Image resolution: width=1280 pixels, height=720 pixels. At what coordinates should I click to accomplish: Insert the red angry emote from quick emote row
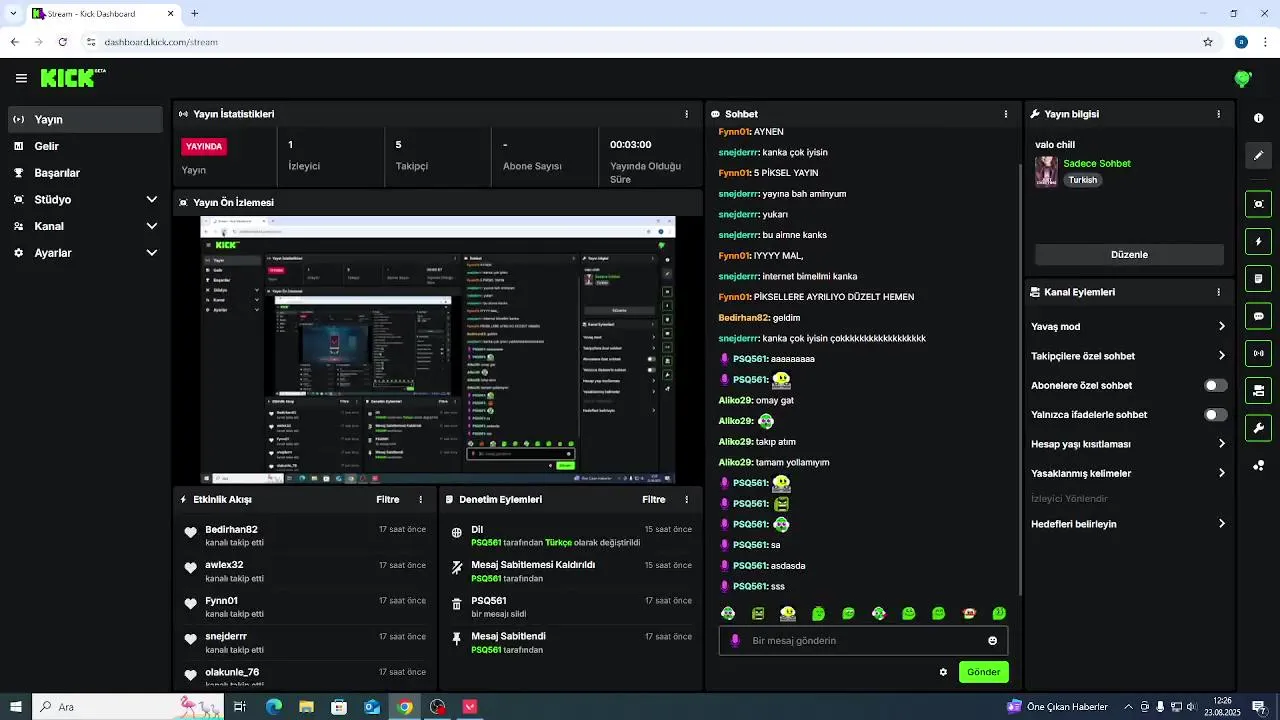[x=968, y=613]
